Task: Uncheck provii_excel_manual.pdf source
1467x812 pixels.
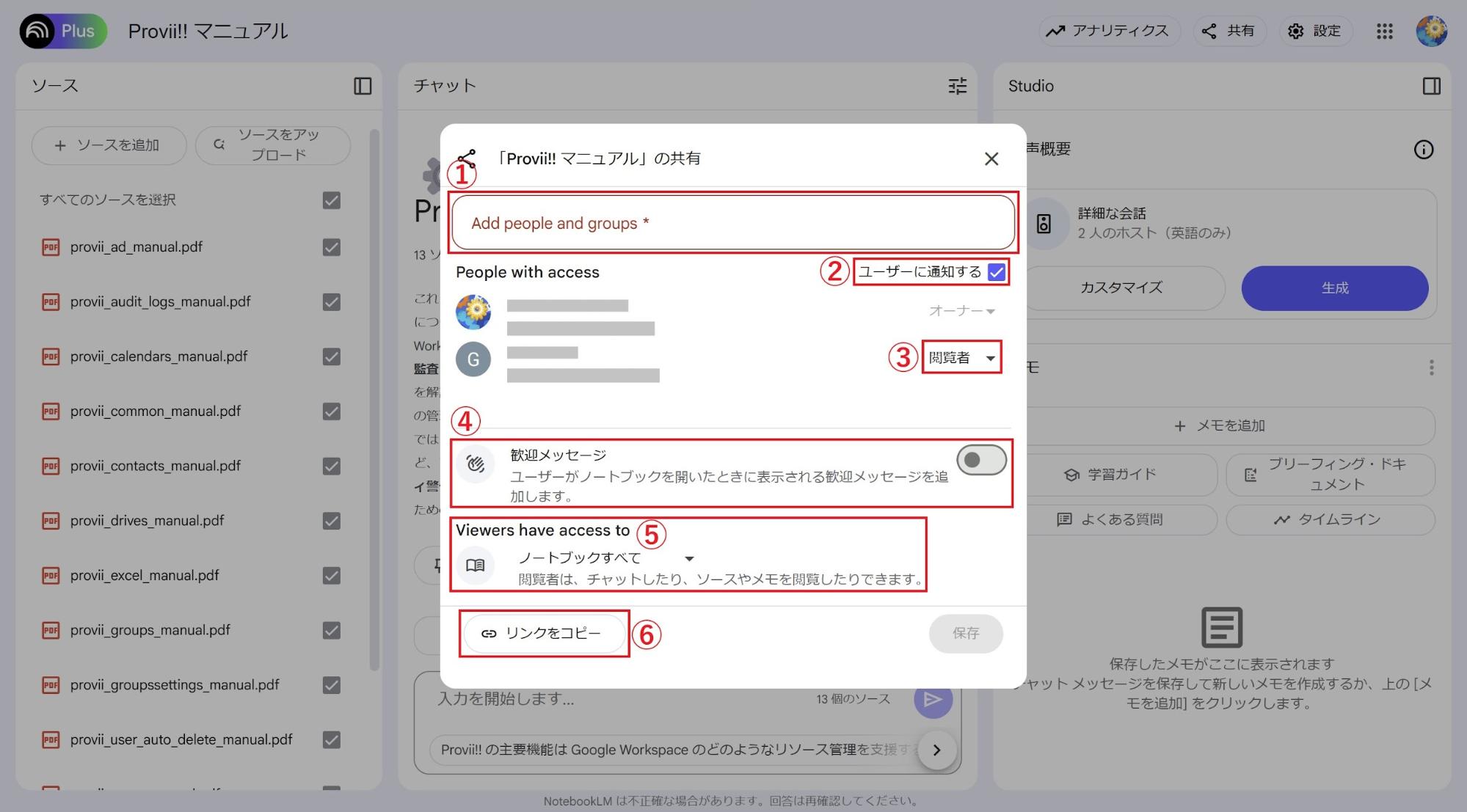Action: click(331, 576)
